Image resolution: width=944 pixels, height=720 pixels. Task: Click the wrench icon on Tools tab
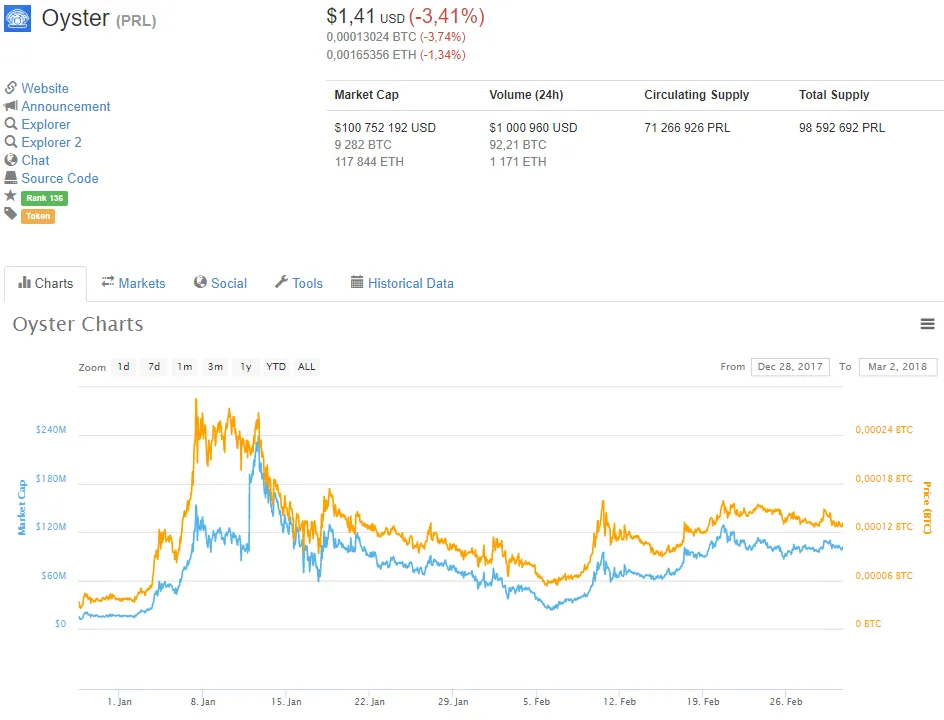281,282
